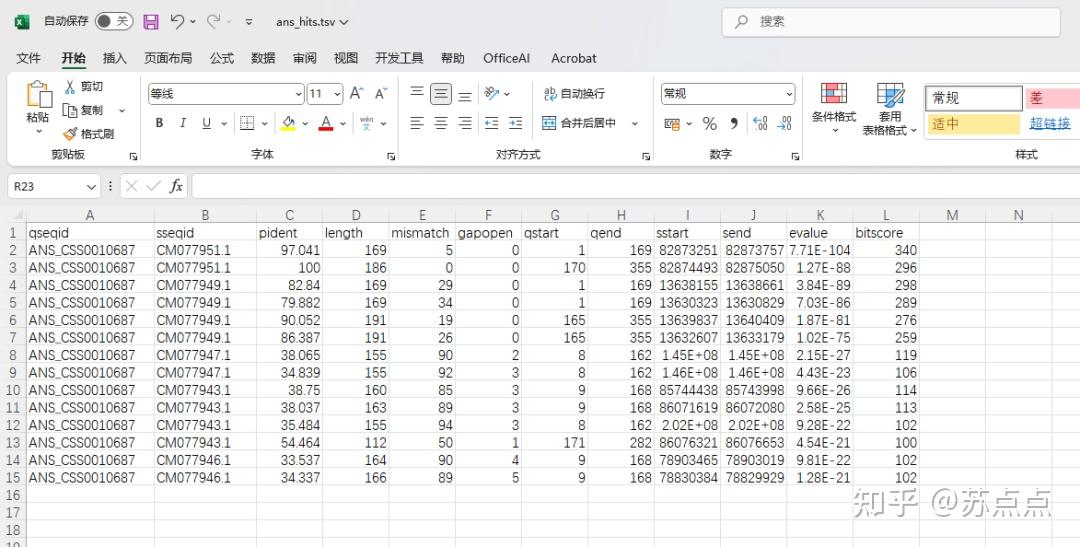
Task: Toggle Italic formatting
Action: (x=183, y=123)
